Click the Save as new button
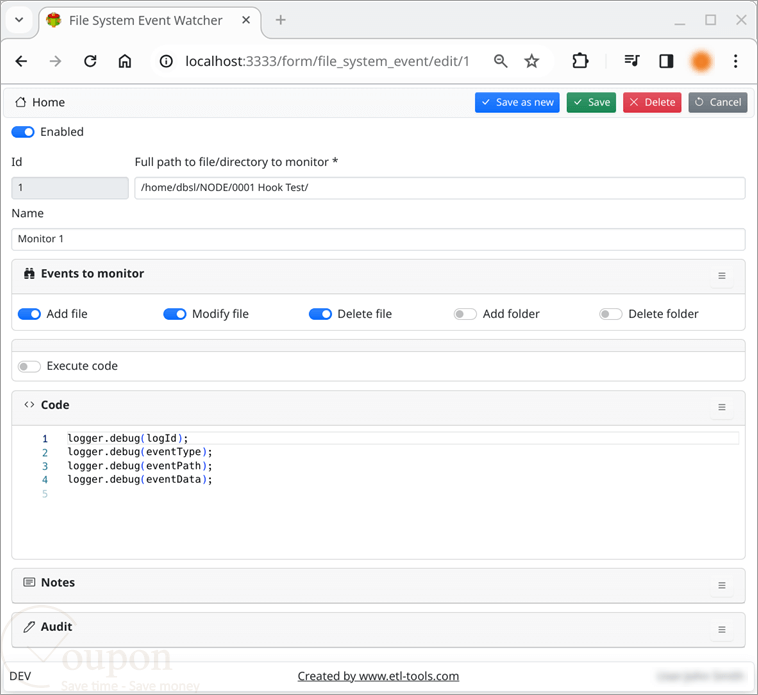 point(517,102)
